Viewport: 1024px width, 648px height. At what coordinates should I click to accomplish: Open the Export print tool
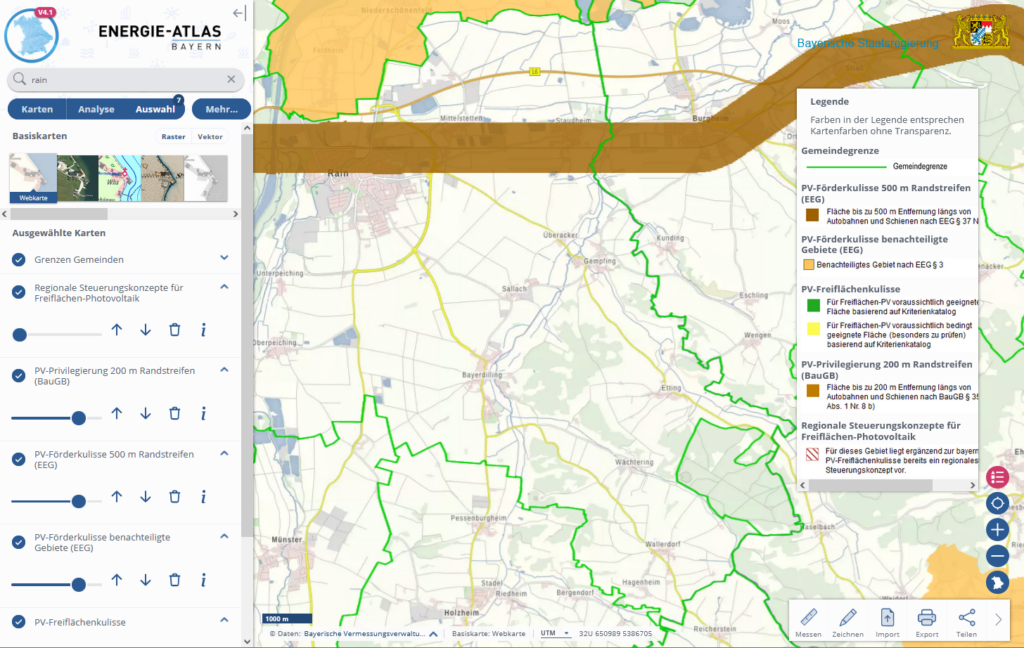927,623
